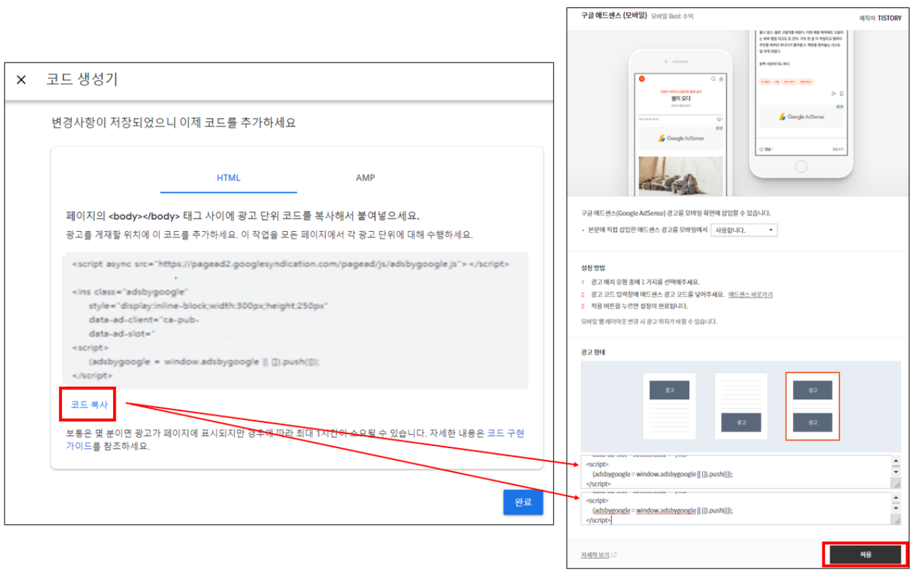Click the cat photo in left phone preview
The width and height of the screenshot is (914, 573).
(681, 176)
